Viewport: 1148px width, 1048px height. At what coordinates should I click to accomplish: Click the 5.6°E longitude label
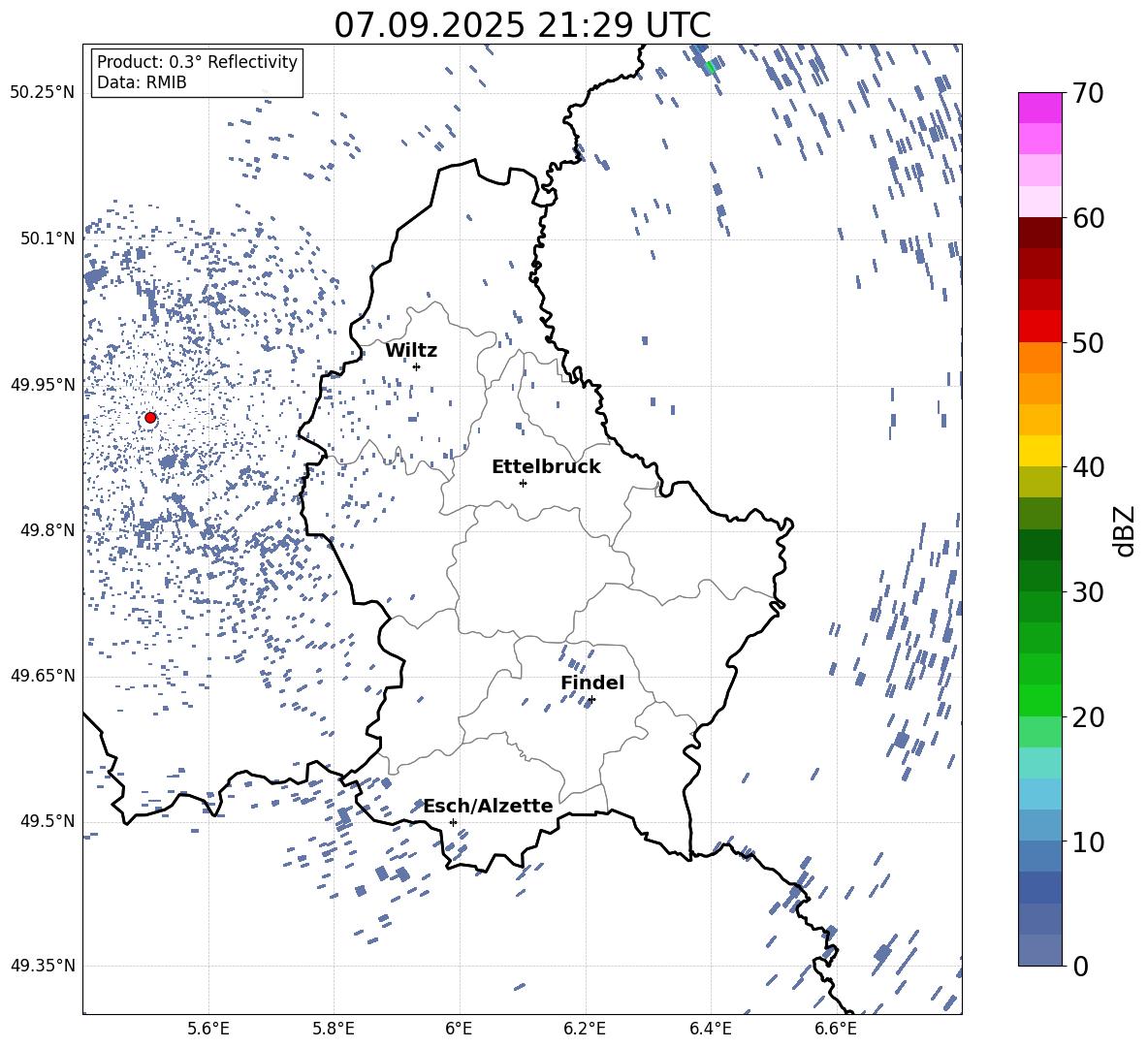[x=208, y=1029]
